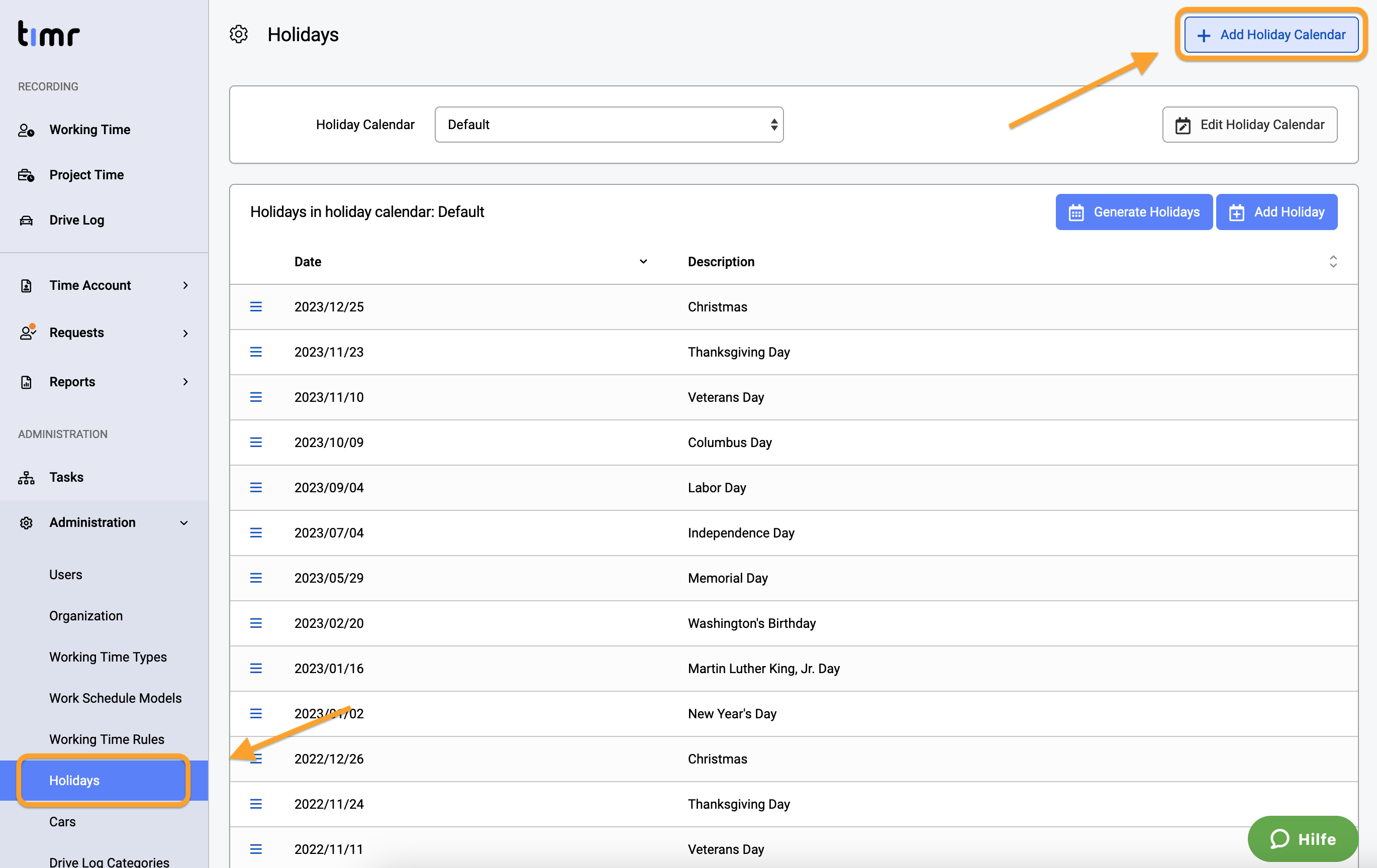Click the 2023/05/29 date cell
The width and height of the screenshot is (1377, 868).
(x=329, y=578)
